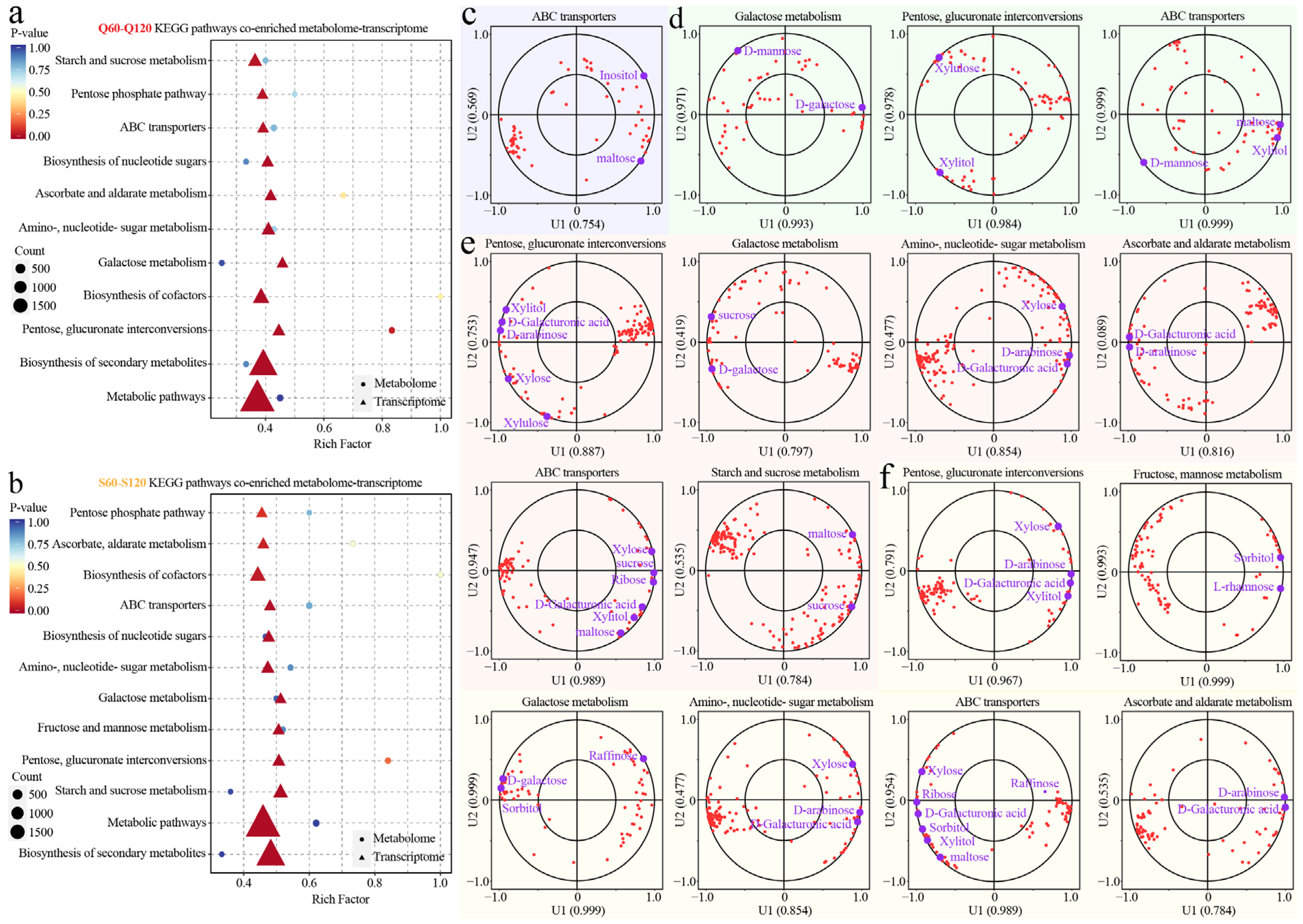
Task: Click Metabolome legend circle in panel a
Action: [363, 384]
